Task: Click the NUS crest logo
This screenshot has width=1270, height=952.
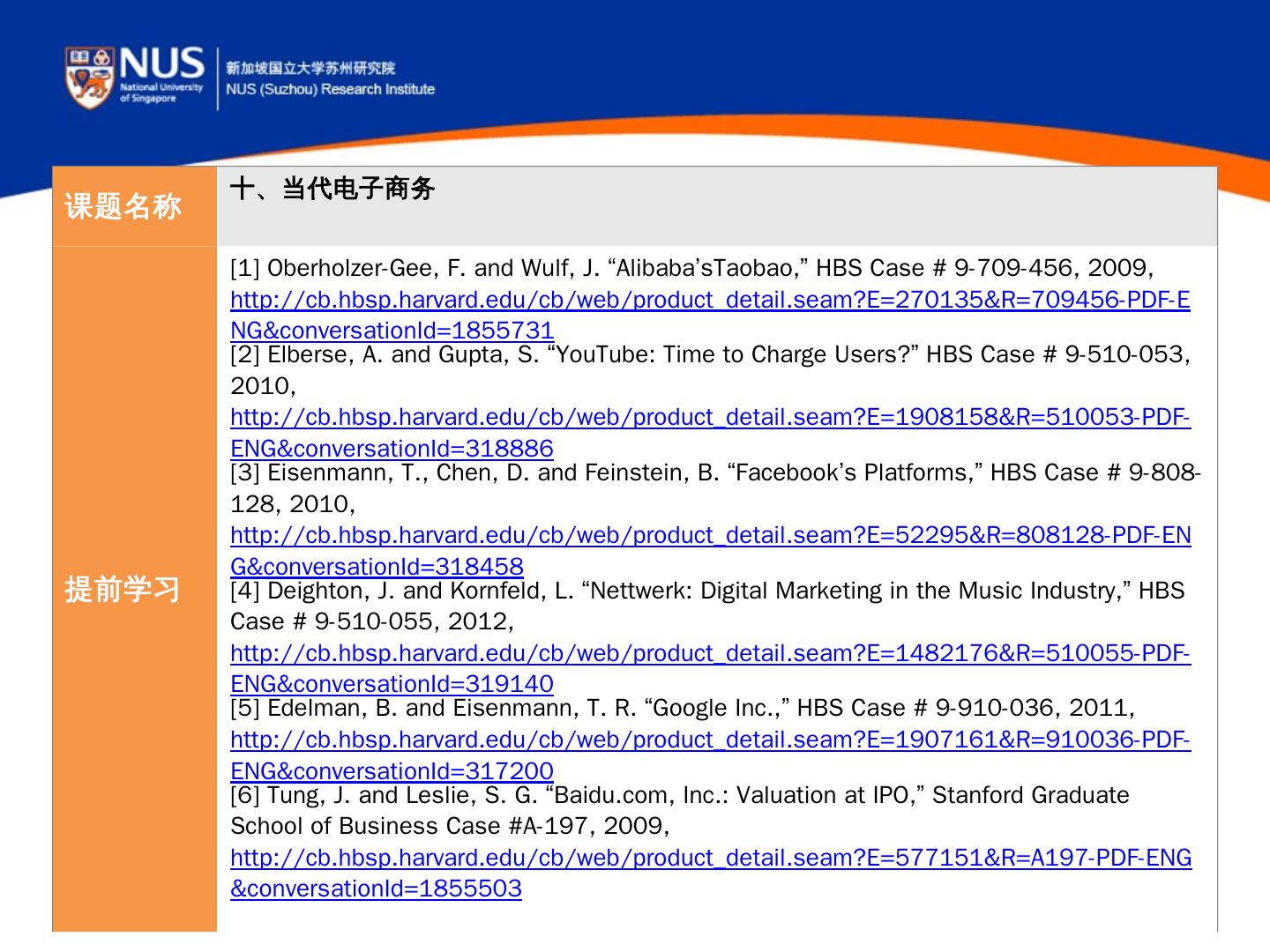Action: click(x=89, y=78)
